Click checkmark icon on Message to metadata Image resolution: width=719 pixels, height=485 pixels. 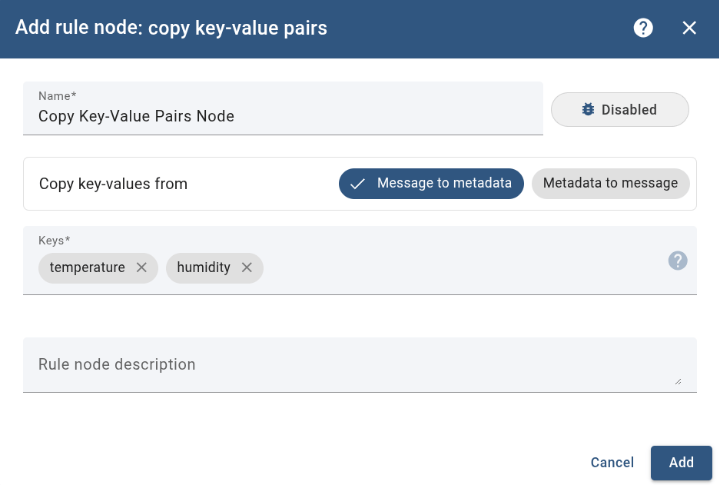(x=358, y=184)
